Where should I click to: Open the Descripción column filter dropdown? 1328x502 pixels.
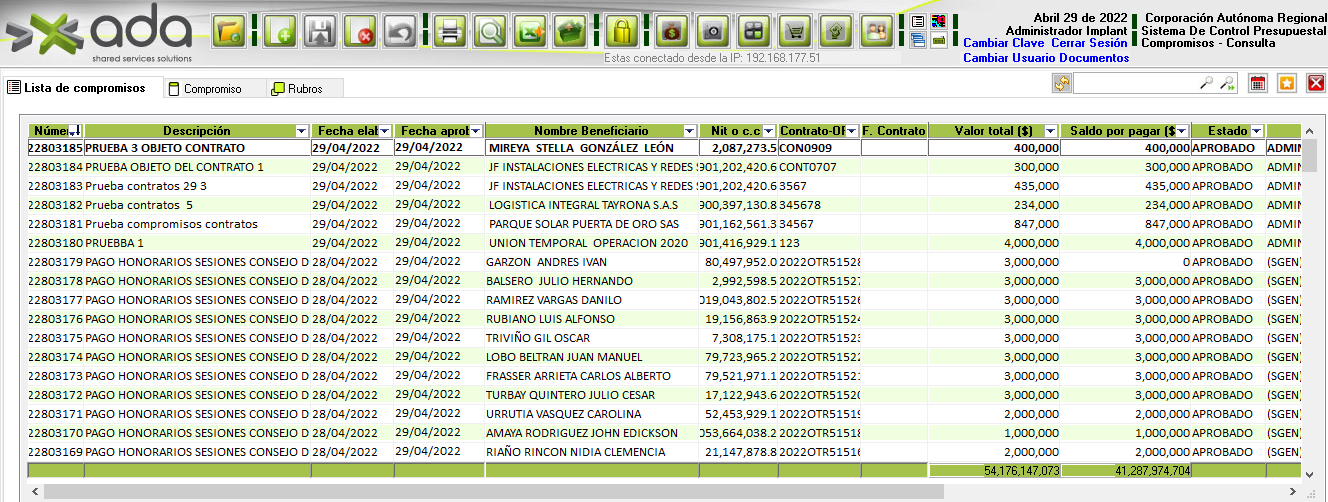(302, 132)
